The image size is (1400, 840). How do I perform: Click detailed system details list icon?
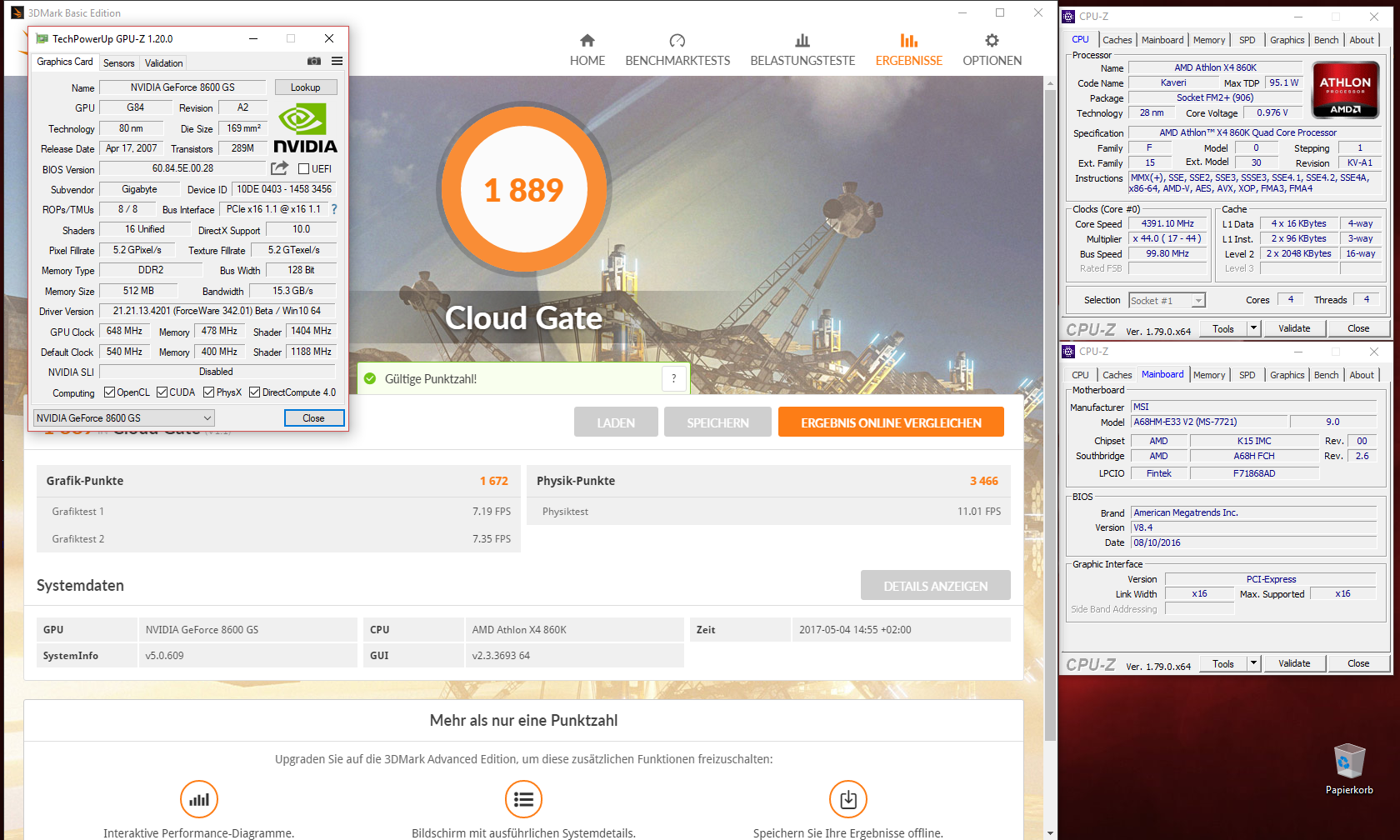(523, 799)
